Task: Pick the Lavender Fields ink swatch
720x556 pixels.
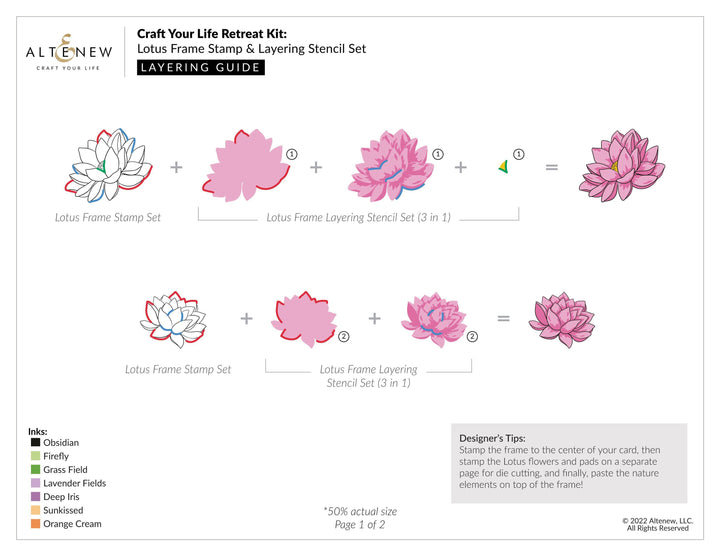Action: pos(35,483)
